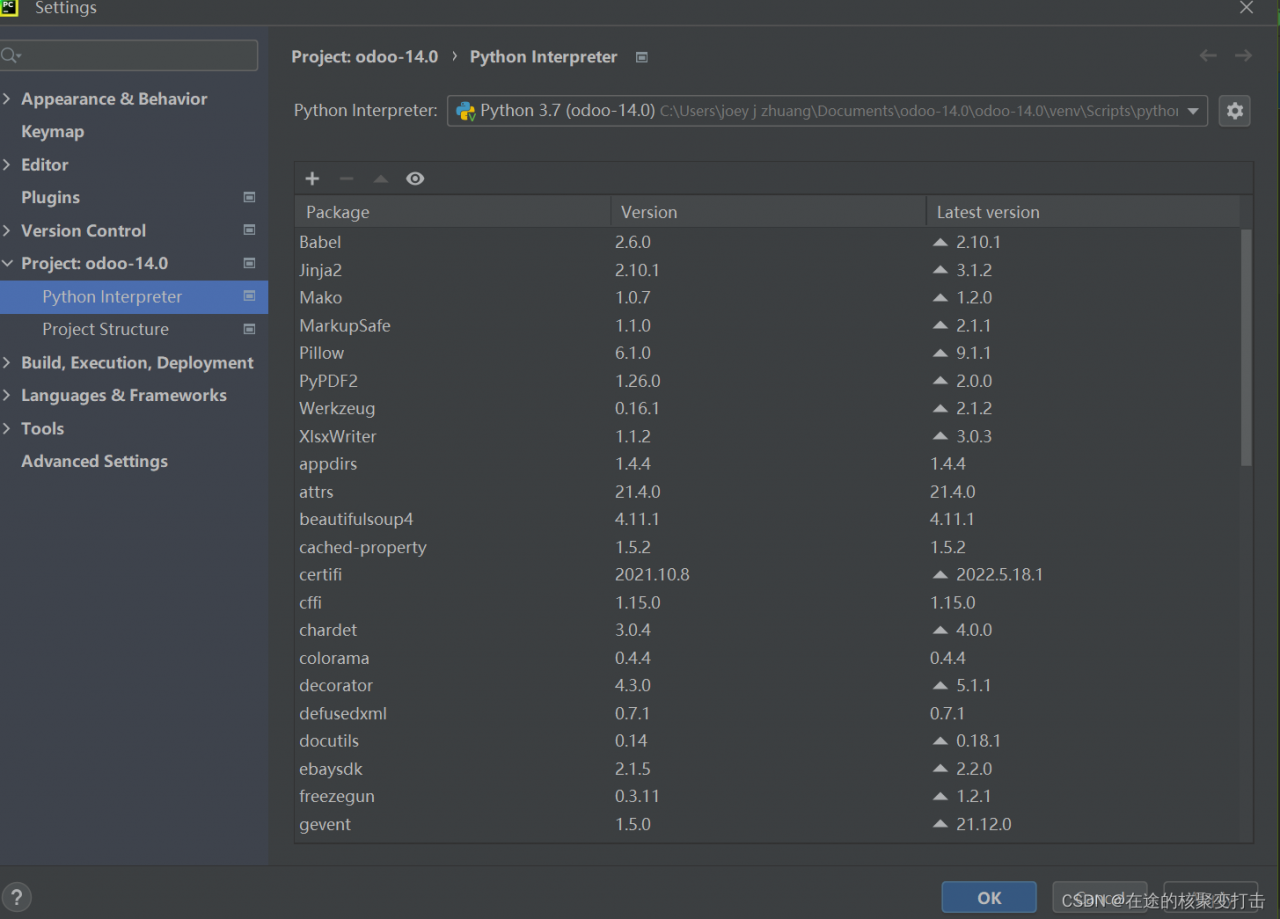Sort by the Version column header

click(x=768, y=212)
